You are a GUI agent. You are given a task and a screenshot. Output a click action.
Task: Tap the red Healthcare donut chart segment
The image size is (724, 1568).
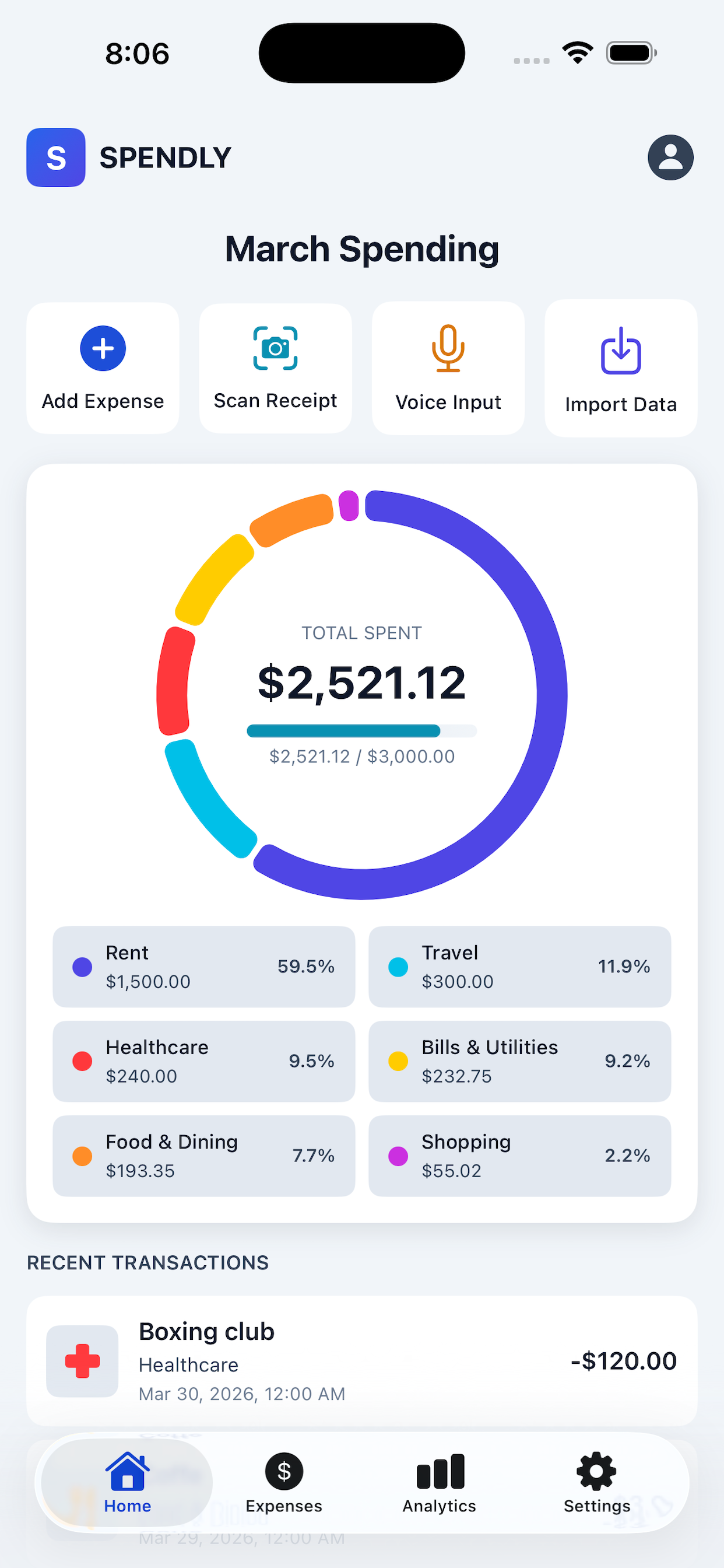(173, 682)
